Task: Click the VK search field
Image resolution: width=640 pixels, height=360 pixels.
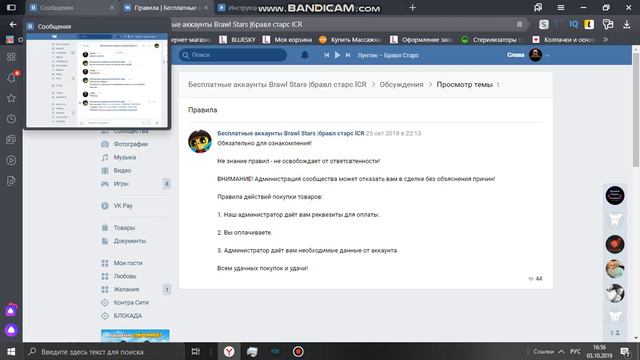Action: [233, 55]
